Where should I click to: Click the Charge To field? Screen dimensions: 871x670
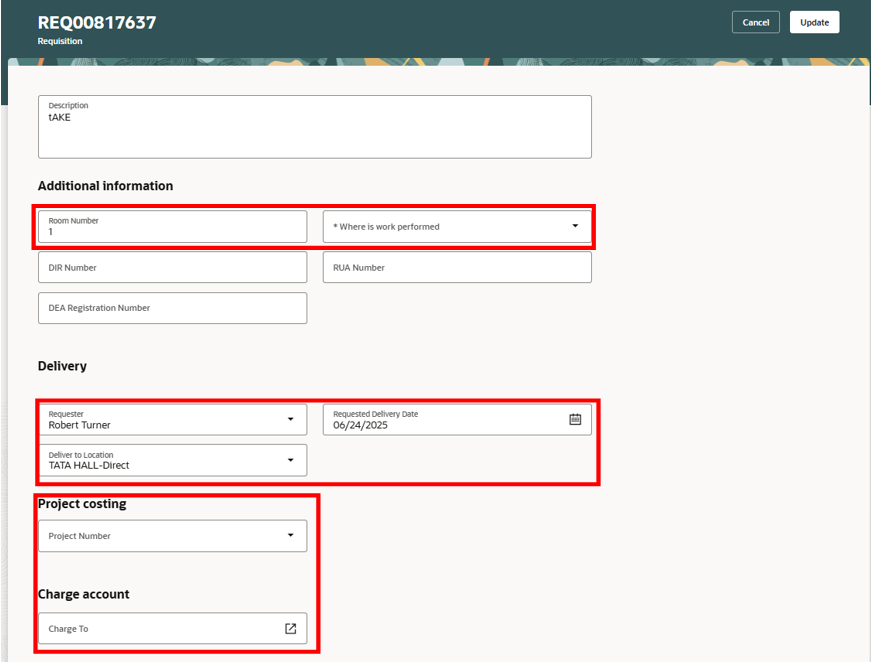172,628
